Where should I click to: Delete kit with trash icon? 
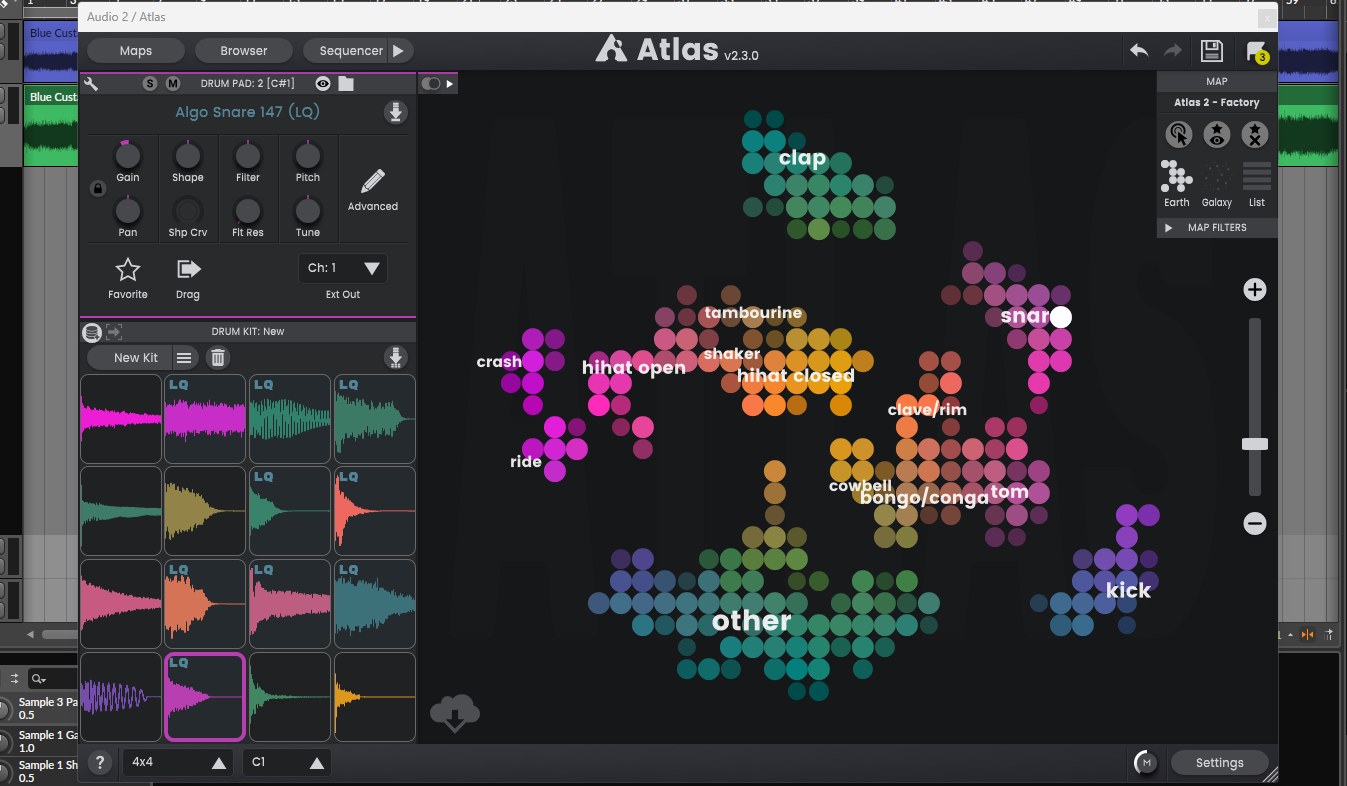tap(218, 357)
